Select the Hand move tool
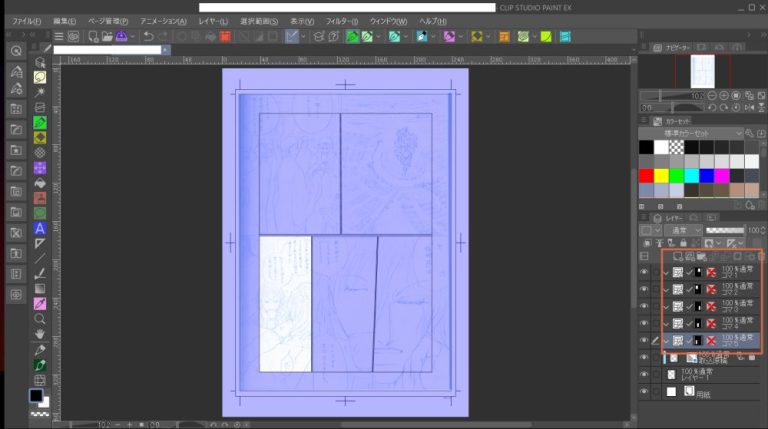Image resolution: width=768 pixels, height=429 pixels. click(x=40, y=333)
